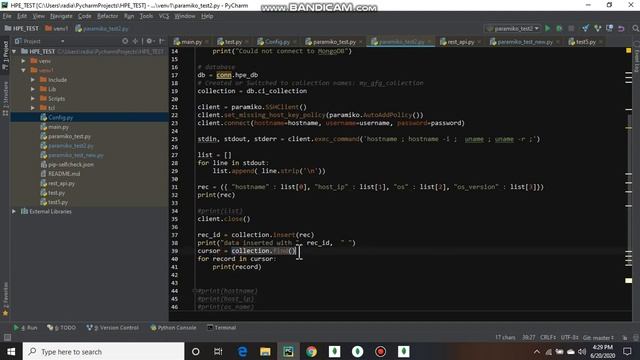
Task: Click the warning indicator at editor top-right
Action: click(x=629, y=51)
